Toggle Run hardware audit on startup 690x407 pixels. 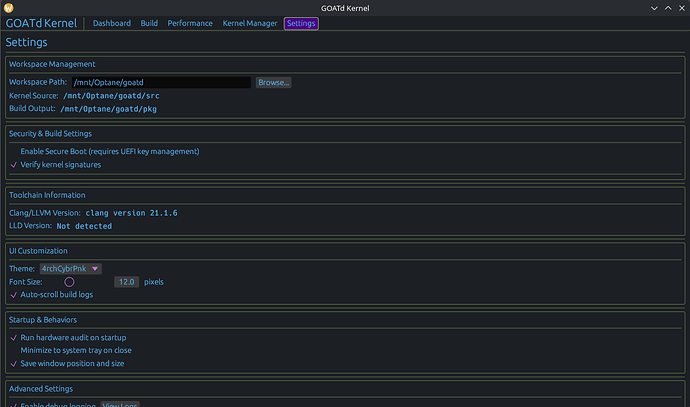coord(14,338)
